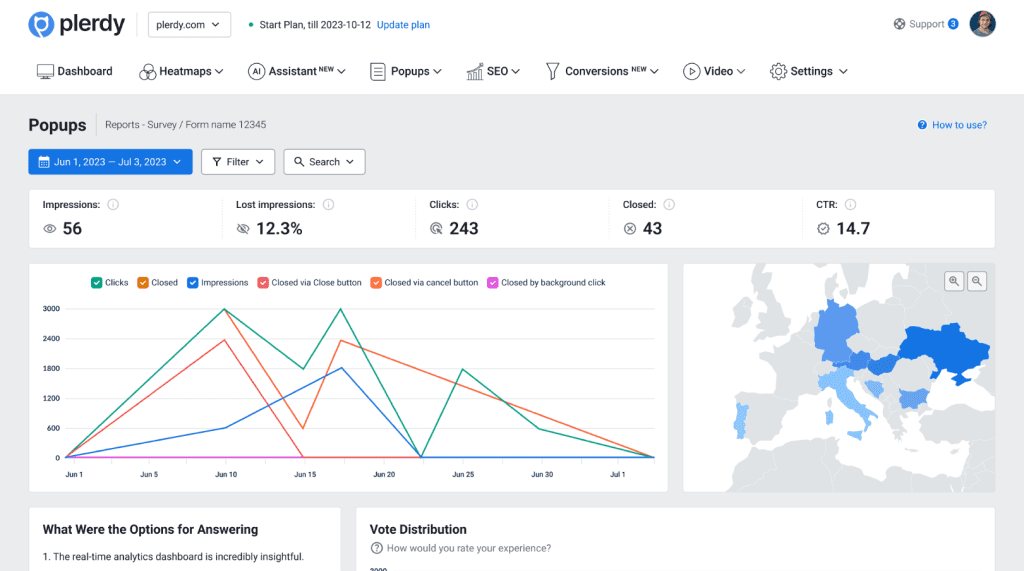Image resolution: width=1024 pixels, height=571 pixels.
Task: Expand the Popups menu chevron
Action: pos(437,71)
